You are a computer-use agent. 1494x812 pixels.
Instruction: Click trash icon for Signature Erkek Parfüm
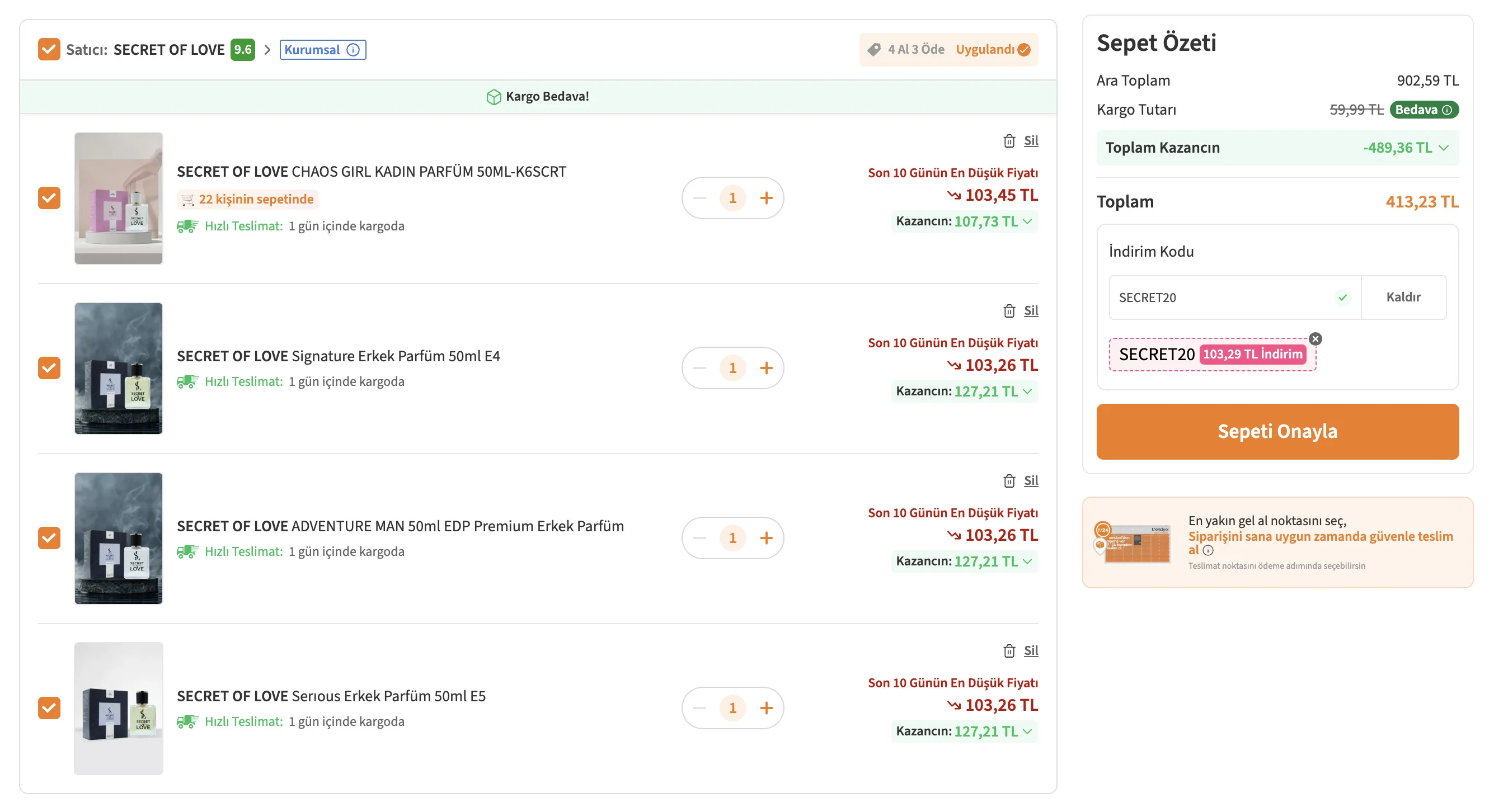pyautogui.click(x=1009, y=311)
